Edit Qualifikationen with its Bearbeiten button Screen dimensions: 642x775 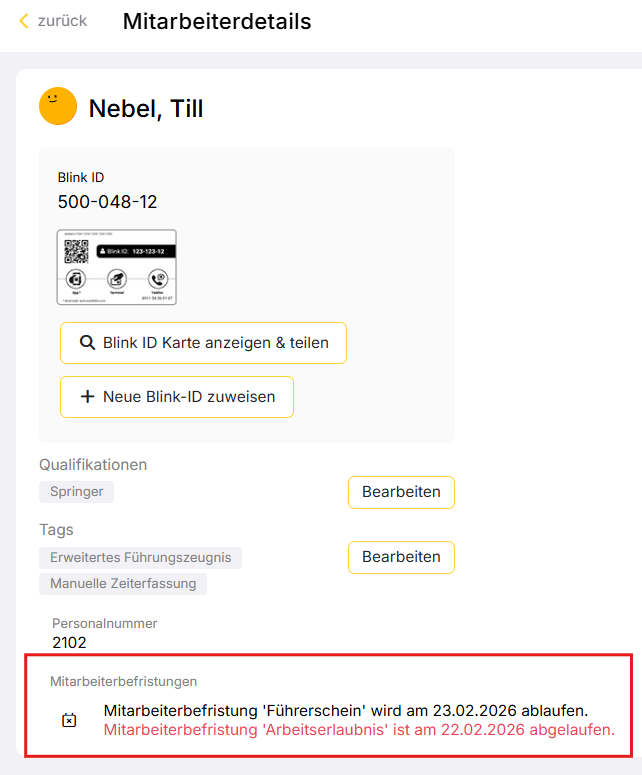click(401, 492)
